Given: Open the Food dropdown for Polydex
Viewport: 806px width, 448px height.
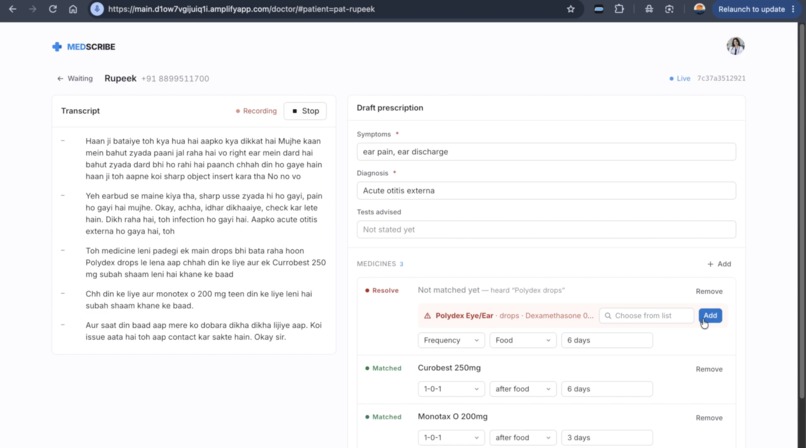Looking at the screenshot, I should 523,340.
